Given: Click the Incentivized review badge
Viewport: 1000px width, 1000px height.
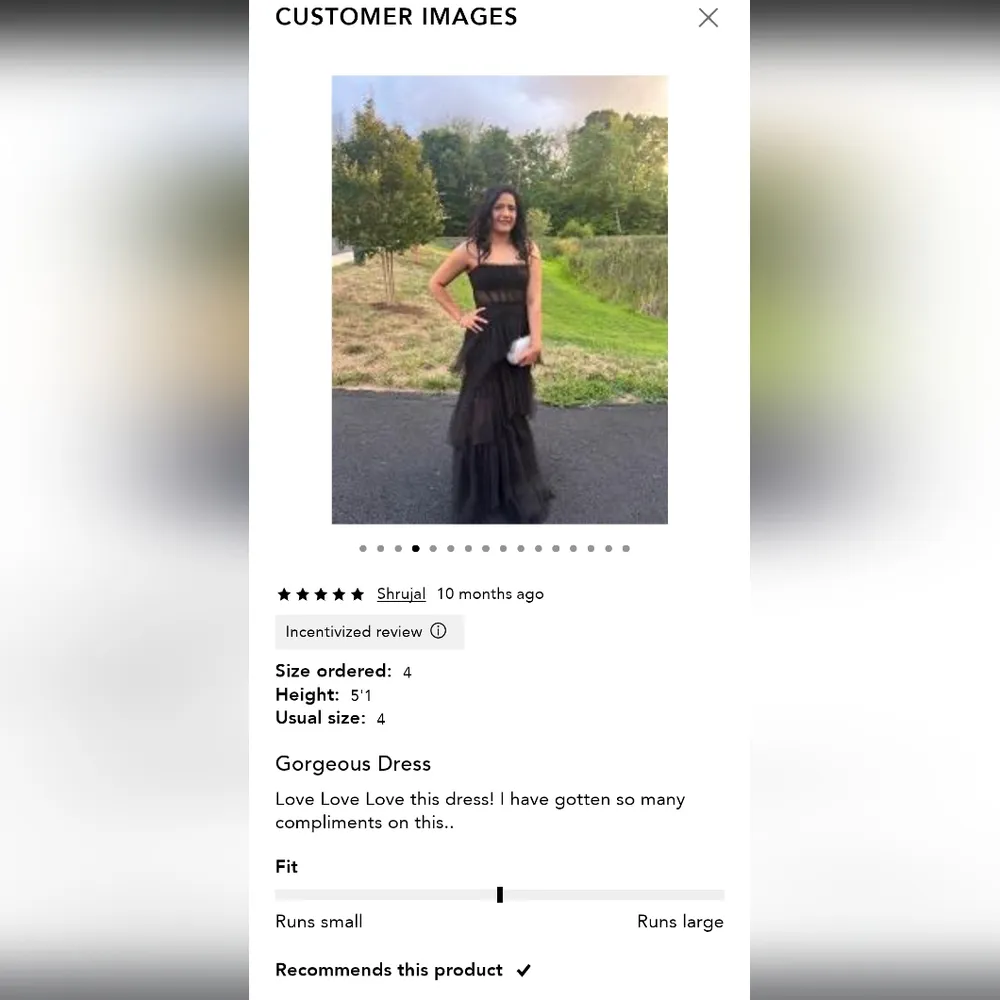Looking at the screenshot, I should point(369,631).
